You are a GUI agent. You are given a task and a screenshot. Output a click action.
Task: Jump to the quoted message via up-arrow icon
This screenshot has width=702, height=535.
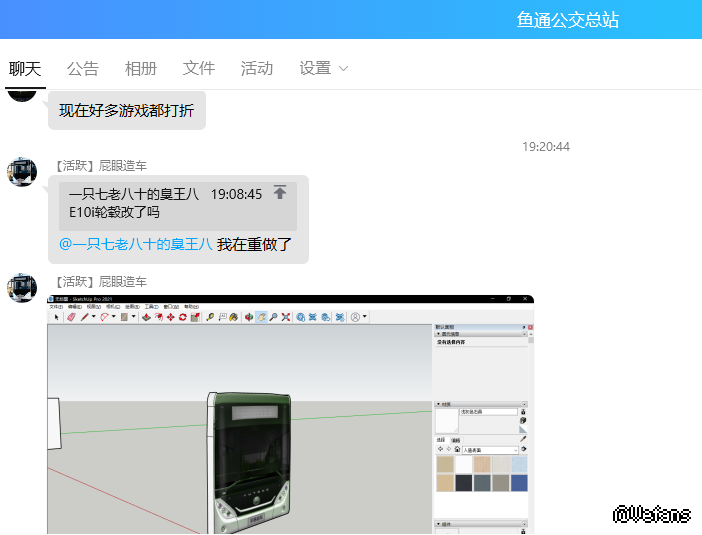point(280,193)
